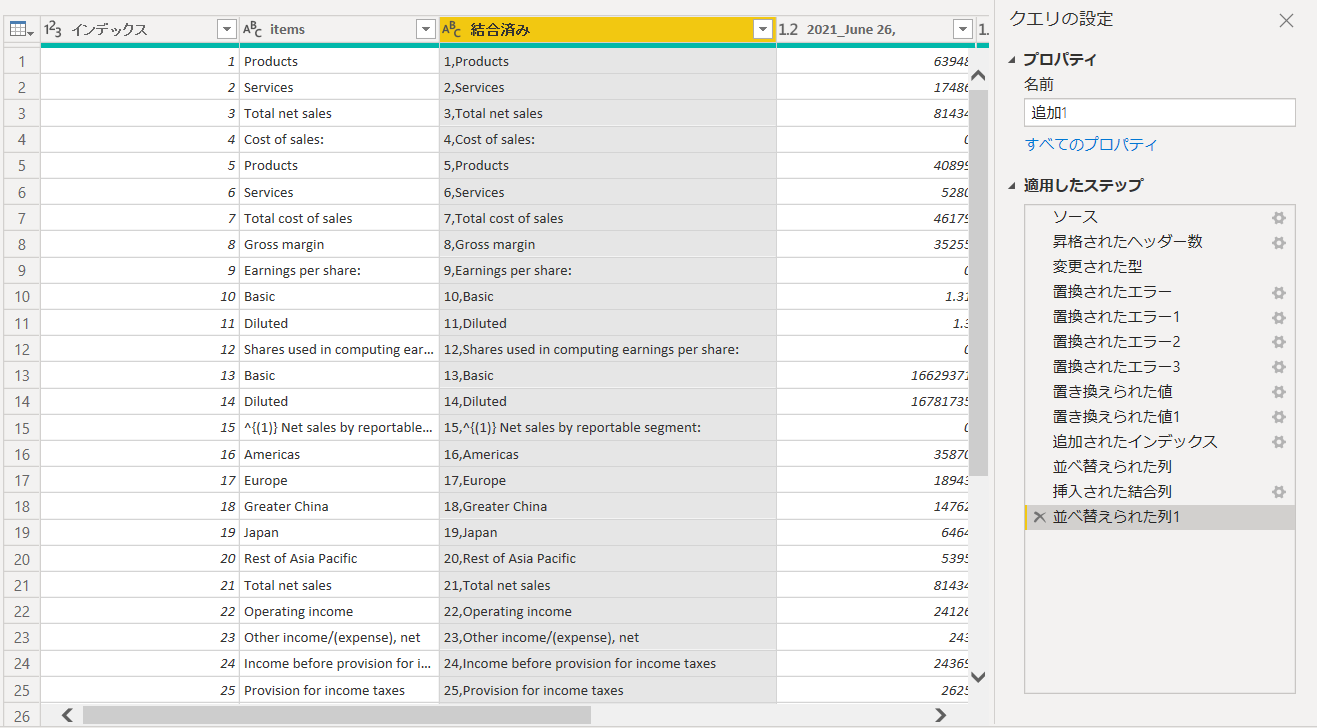The height and width of the screenshot is (728, 1317).
Task: Click cell '16,Americas'
Action: point(607,454)
